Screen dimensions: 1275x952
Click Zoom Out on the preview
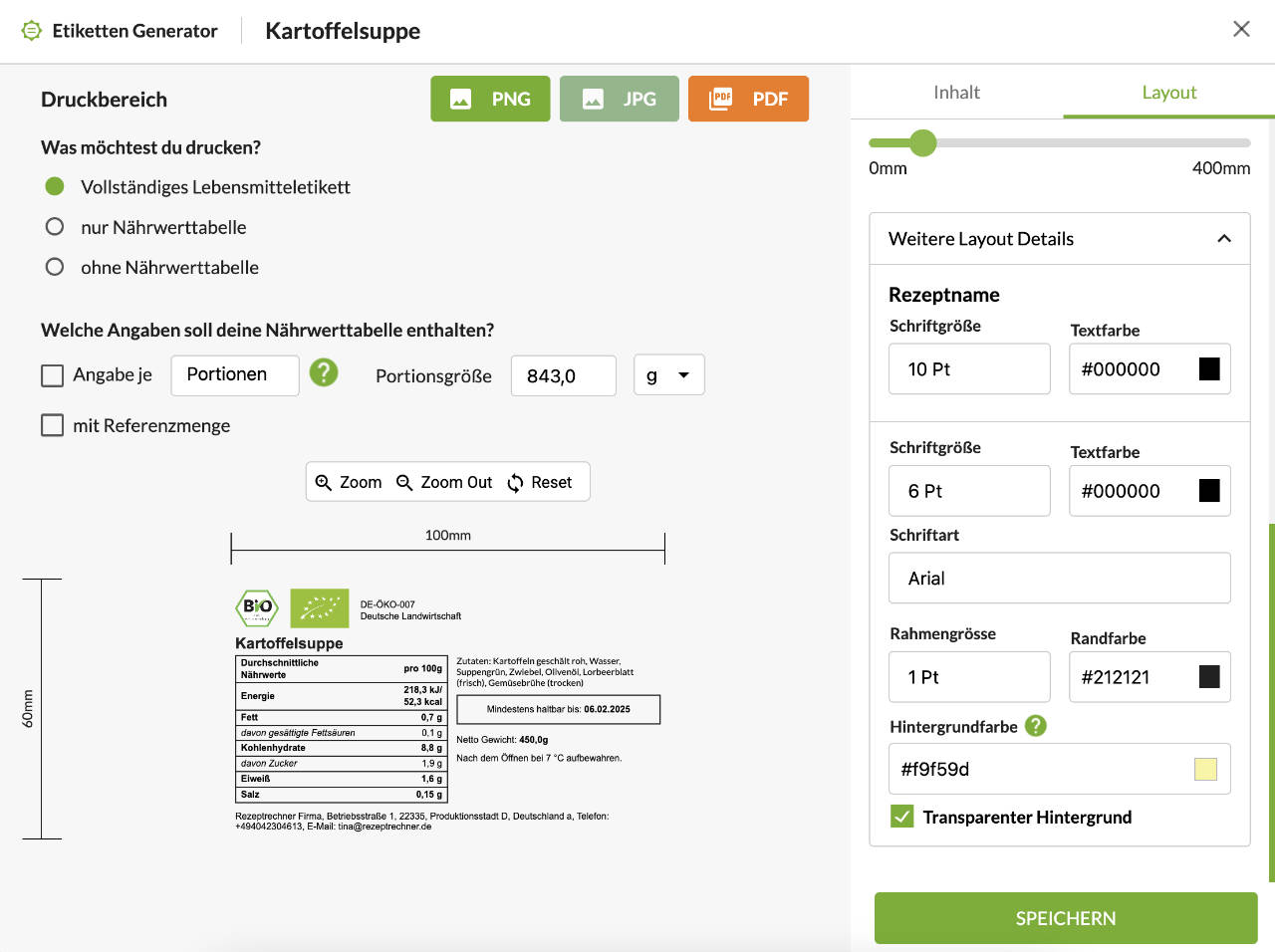pos(444,482)
